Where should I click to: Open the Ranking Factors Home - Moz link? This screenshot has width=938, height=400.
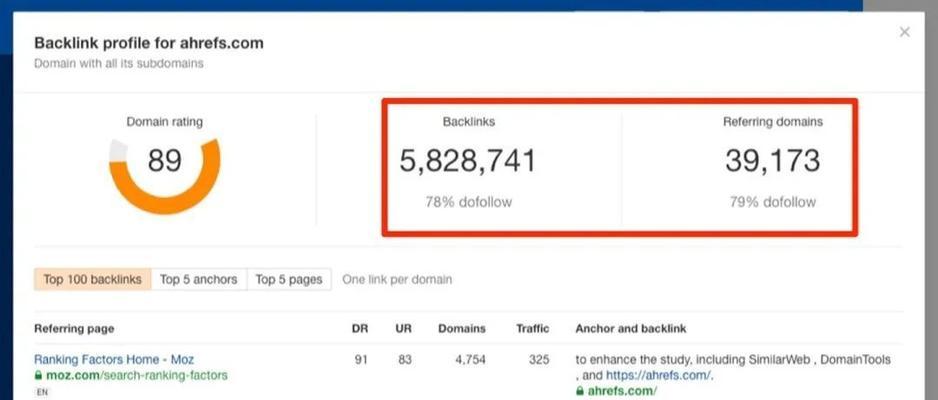[114, 359]
